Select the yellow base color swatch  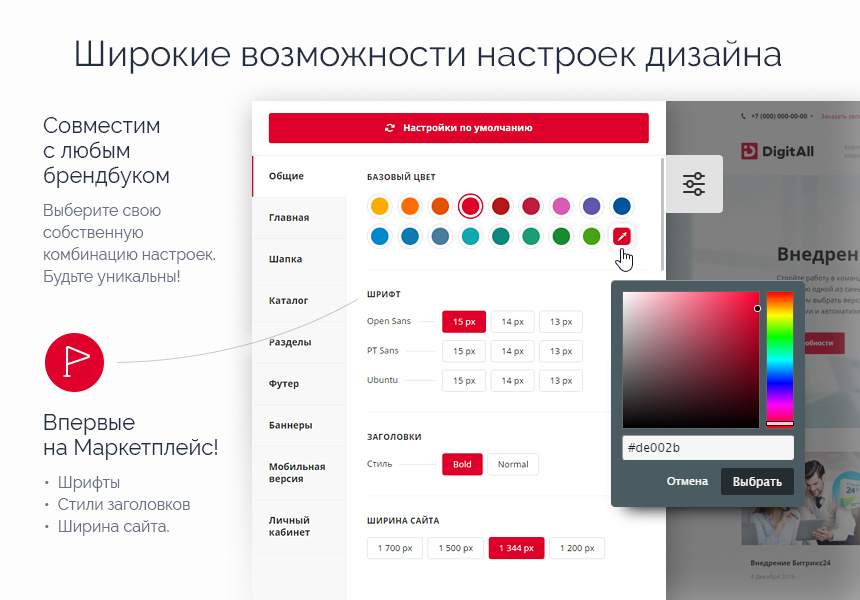click(379, 206)
